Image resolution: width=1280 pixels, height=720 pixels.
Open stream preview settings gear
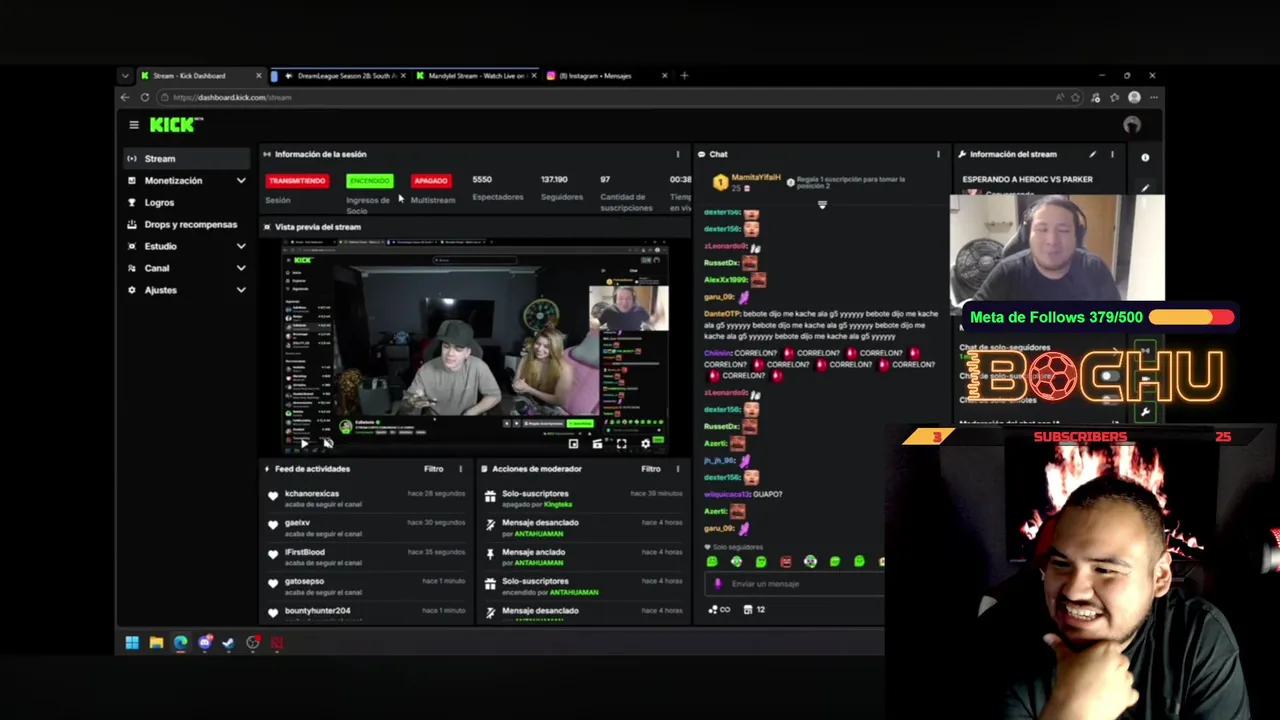[x=645, y=443]
